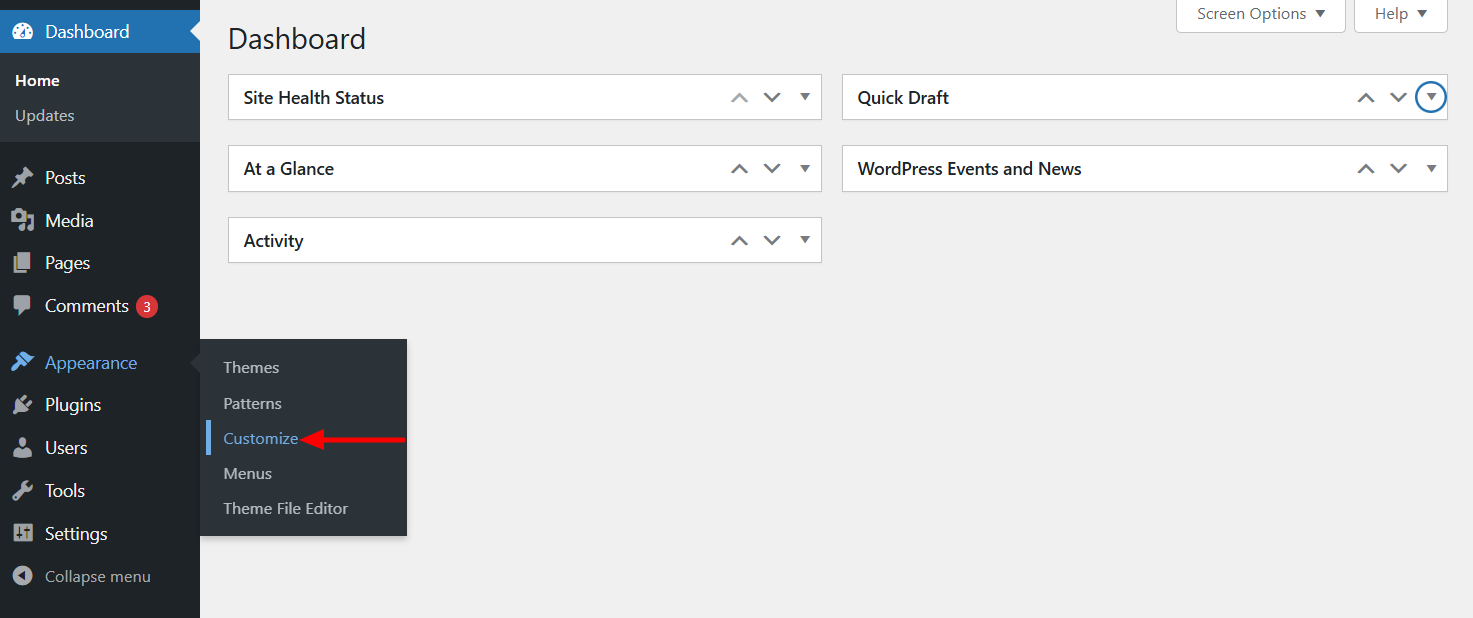The height and width of the screenshot is (618, 1473).
Task: Click WordPress Events and News title
Action: 970,169
